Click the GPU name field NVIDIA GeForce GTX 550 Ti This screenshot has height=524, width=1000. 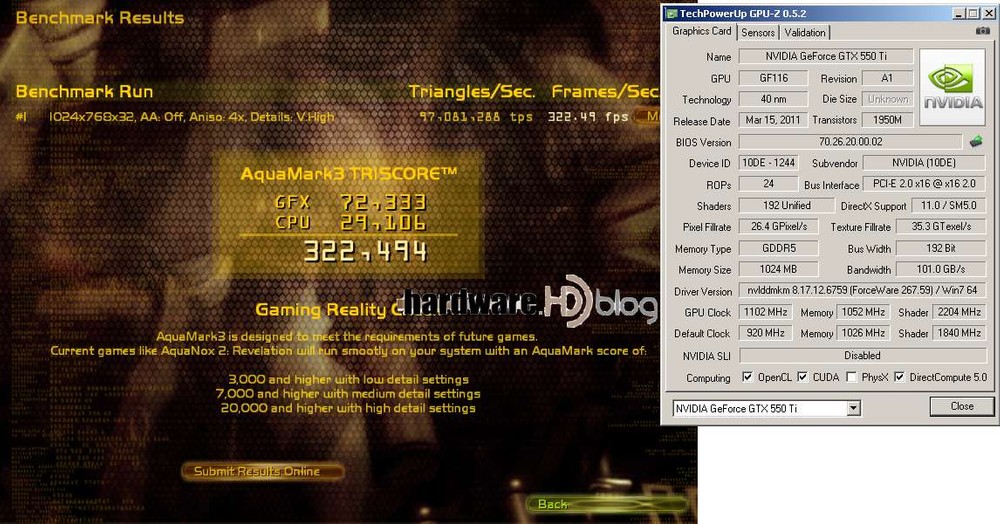click(826, 56)
